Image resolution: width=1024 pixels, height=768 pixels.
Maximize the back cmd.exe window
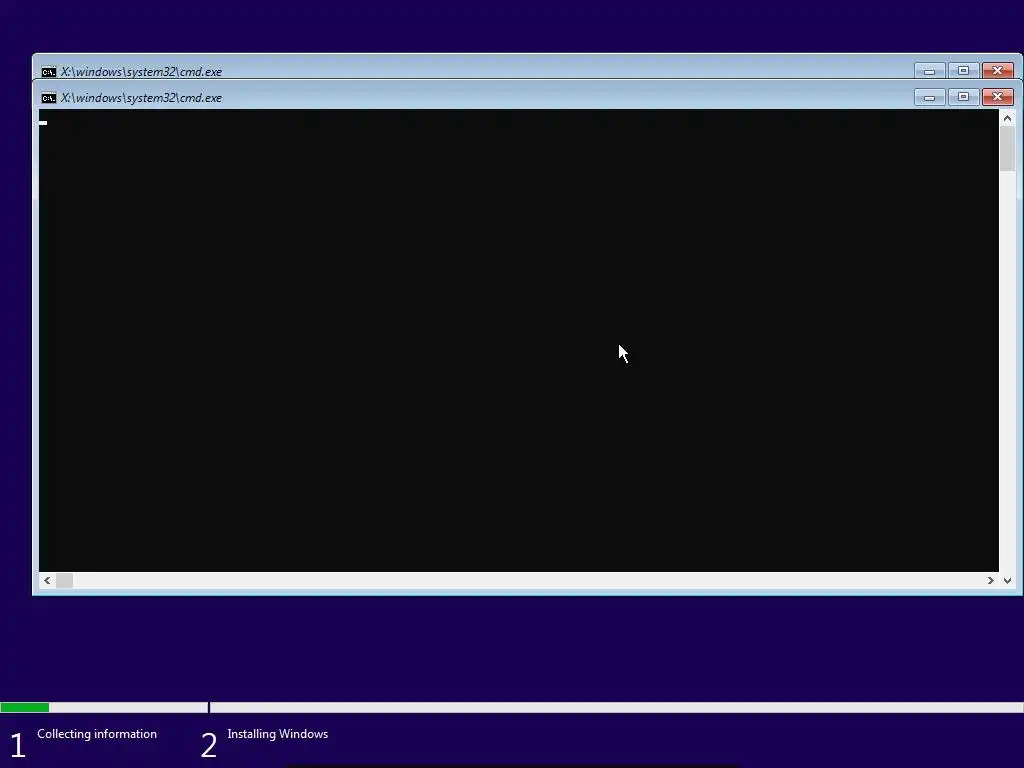[x=963, y=71]
